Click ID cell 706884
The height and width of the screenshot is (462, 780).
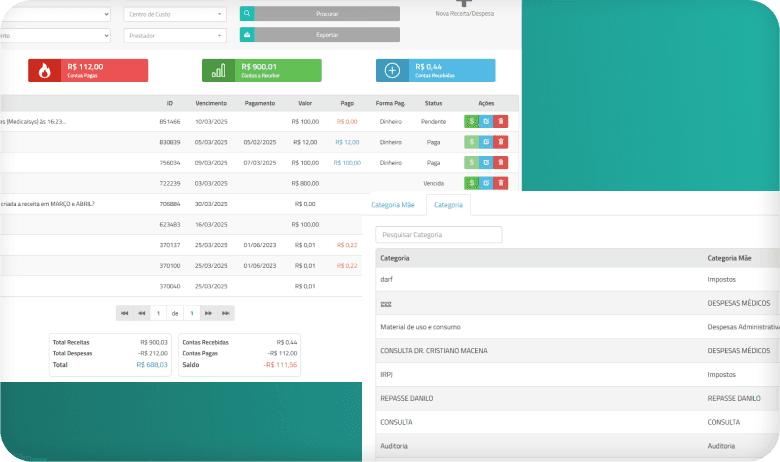170,204
